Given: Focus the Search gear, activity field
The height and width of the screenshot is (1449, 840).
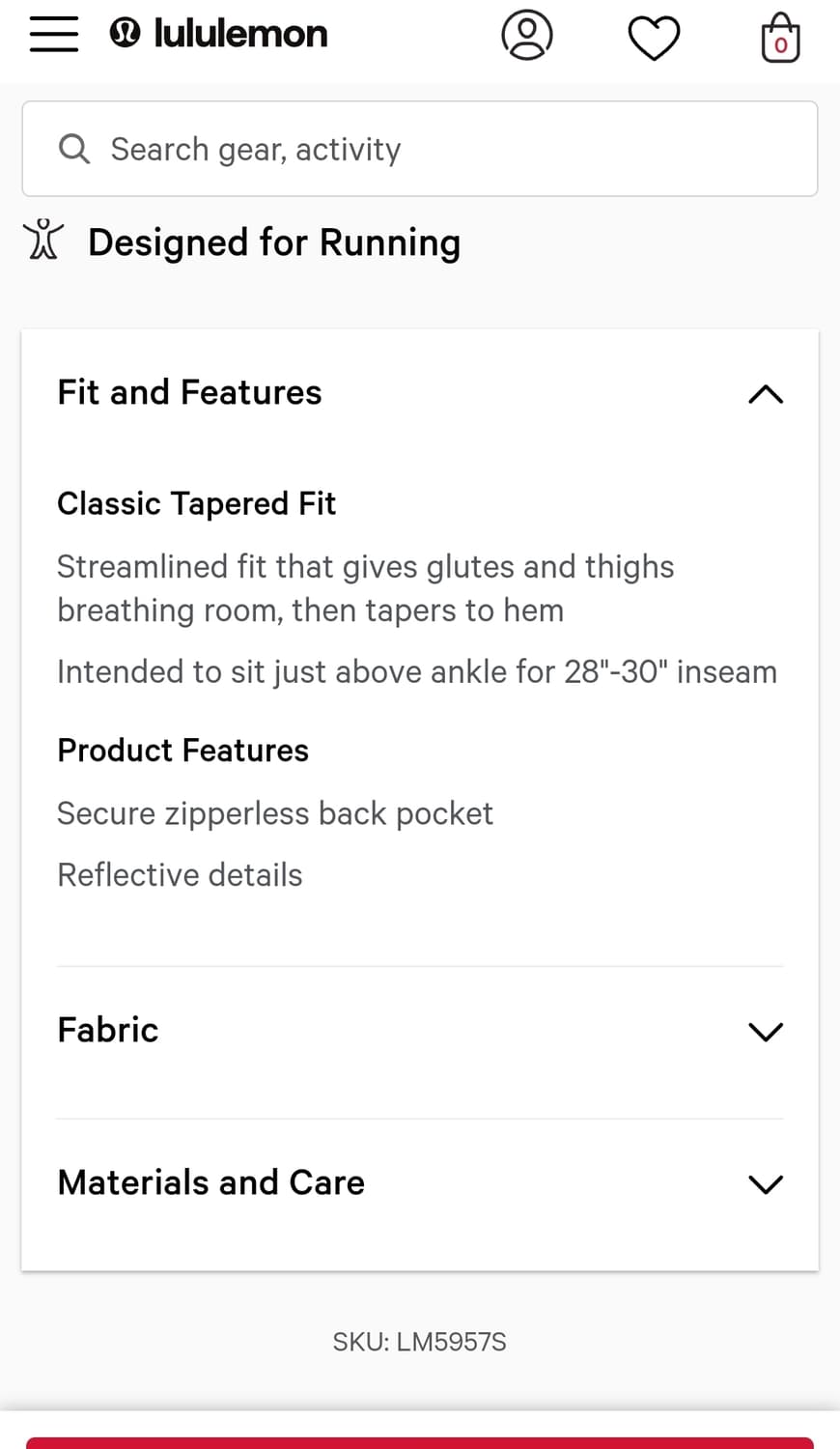Looking at the screenshot, I should pyautogui.click(x=434, y=149).
